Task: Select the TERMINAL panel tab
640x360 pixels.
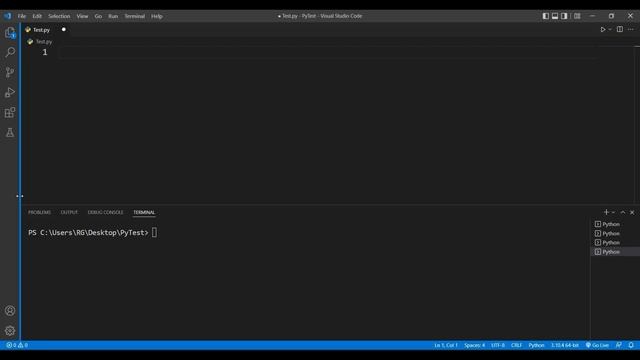Action: (x=144, y=212)
